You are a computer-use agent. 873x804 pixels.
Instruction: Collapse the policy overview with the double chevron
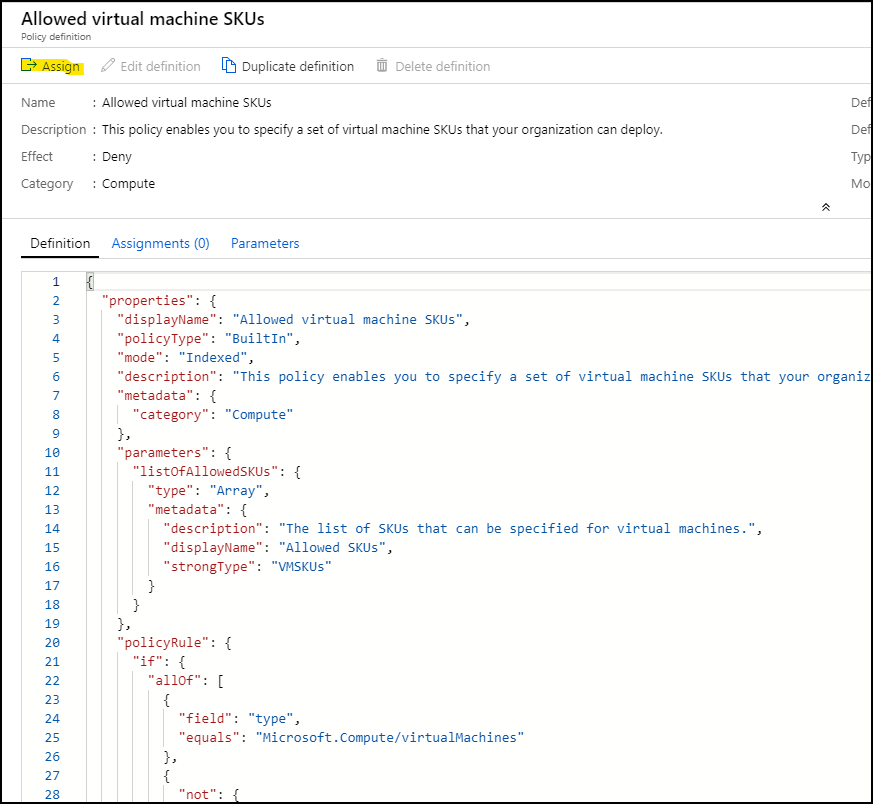825,207
